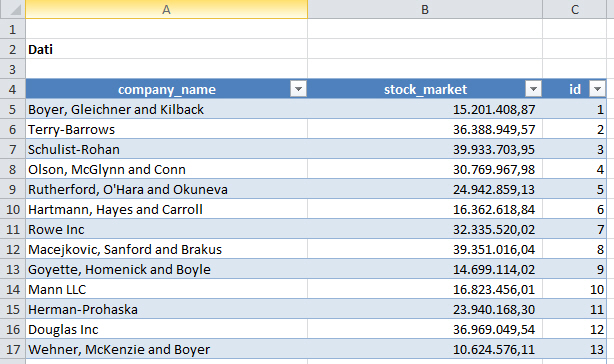
Task: Select value 23.940.168,30
Action: tap(425, 309)
